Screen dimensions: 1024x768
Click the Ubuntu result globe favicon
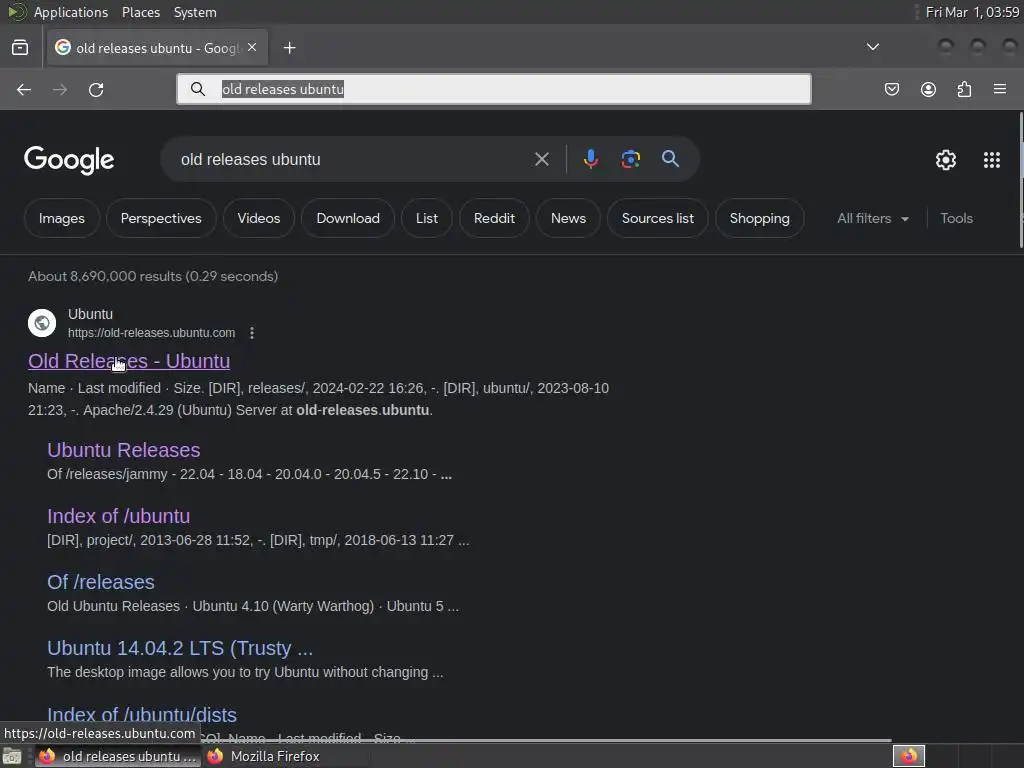point(42,323)
